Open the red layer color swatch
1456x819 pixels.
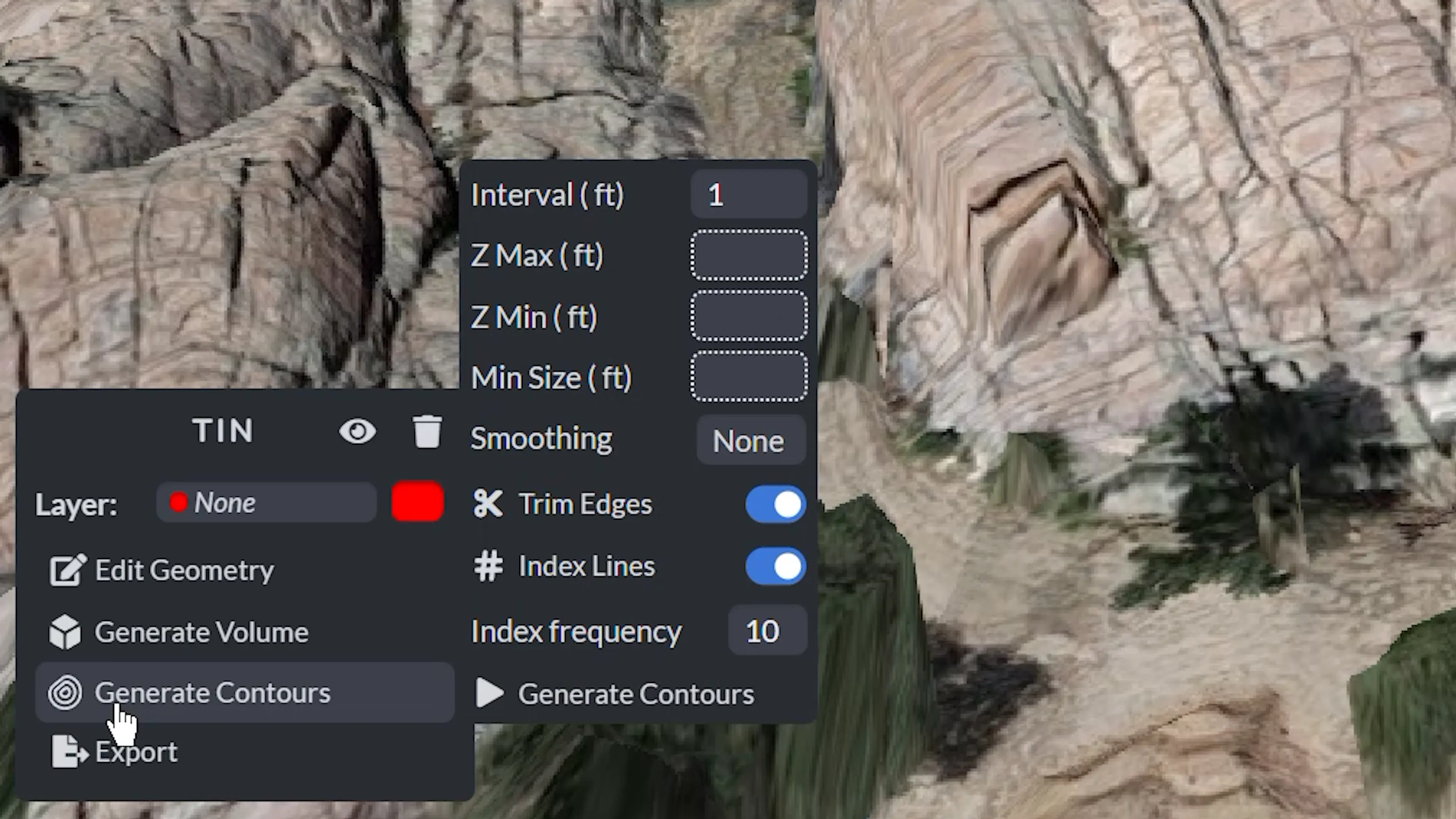click(x=418, y=502)
